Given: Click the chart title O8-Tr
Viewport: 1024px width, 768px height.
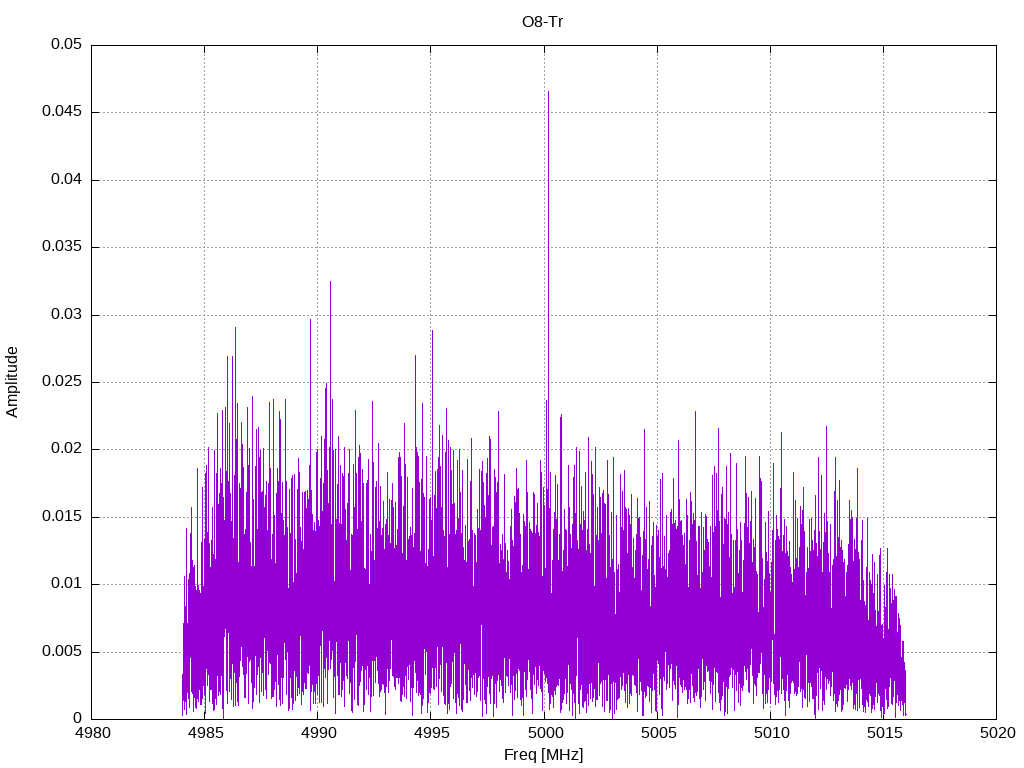Looking at the screenshot, I should (543, 22).
